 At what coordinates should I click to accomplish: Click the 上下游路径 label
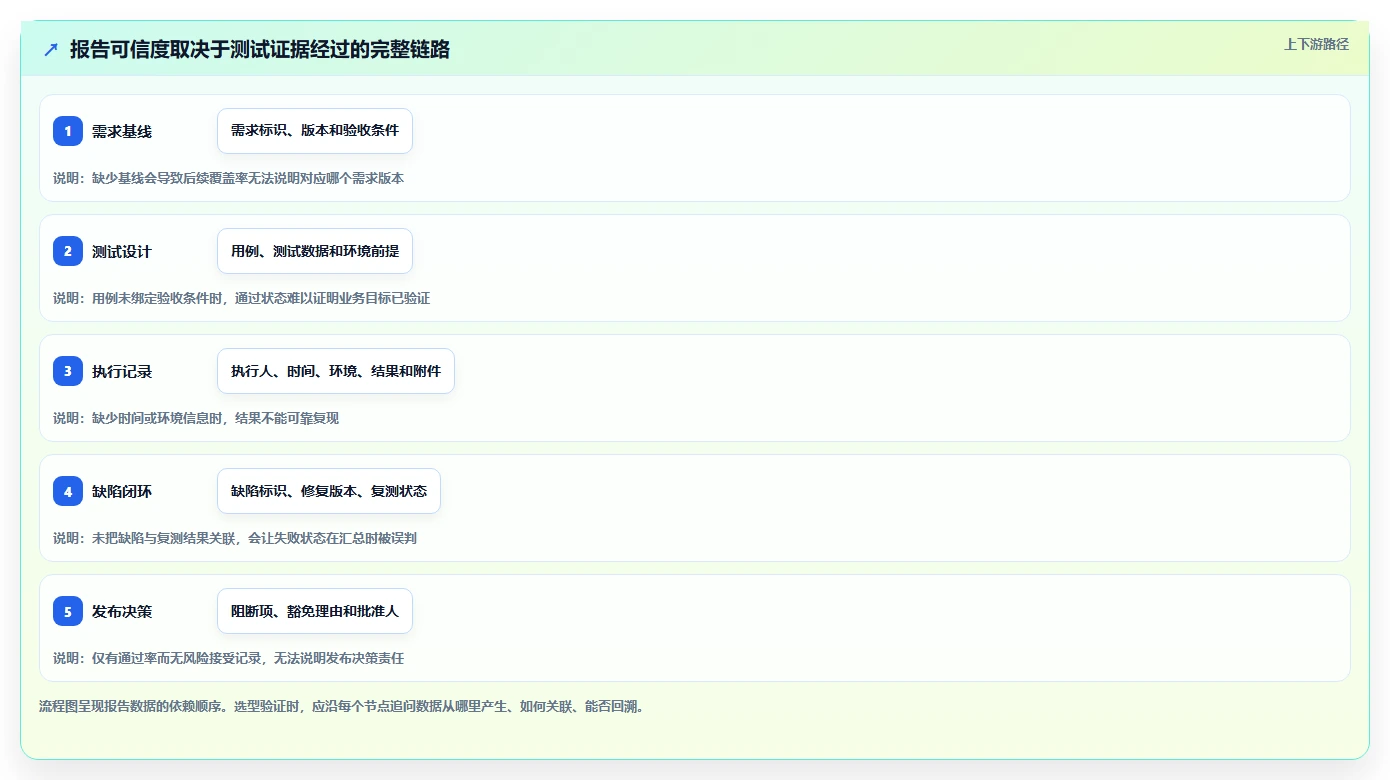click(x=1316, y=44)
